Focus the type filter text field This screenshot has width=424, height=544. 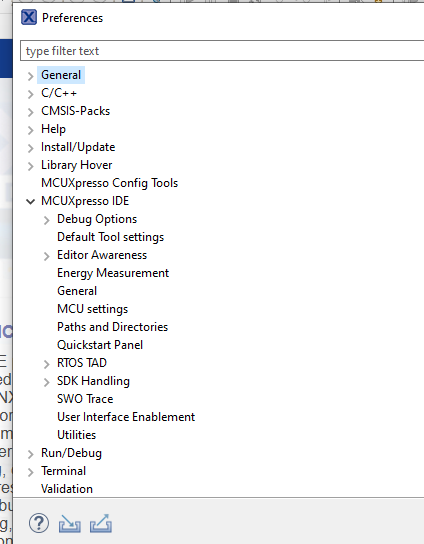[222, 51]
